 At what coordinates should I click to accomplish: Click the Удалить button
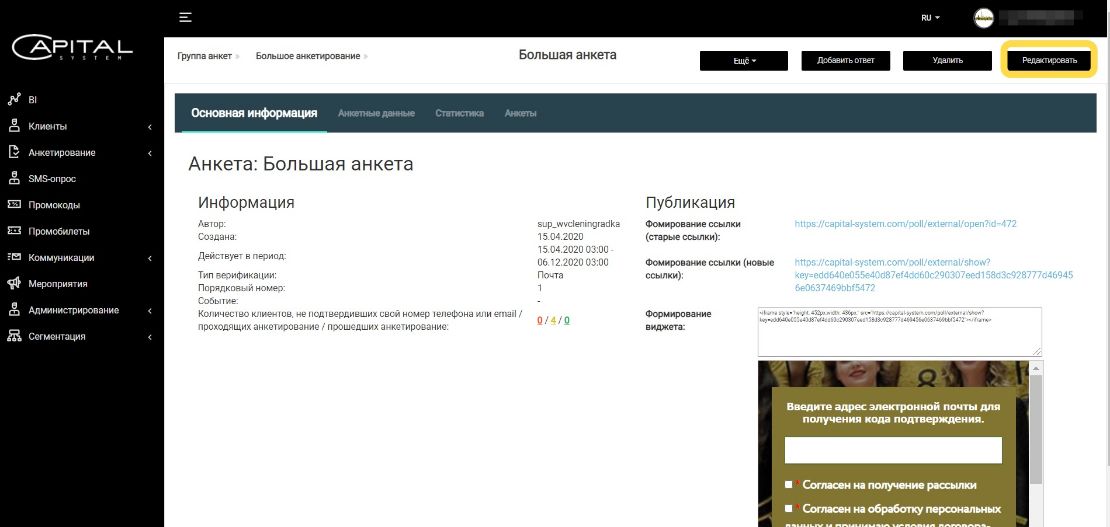coord(947,61)
